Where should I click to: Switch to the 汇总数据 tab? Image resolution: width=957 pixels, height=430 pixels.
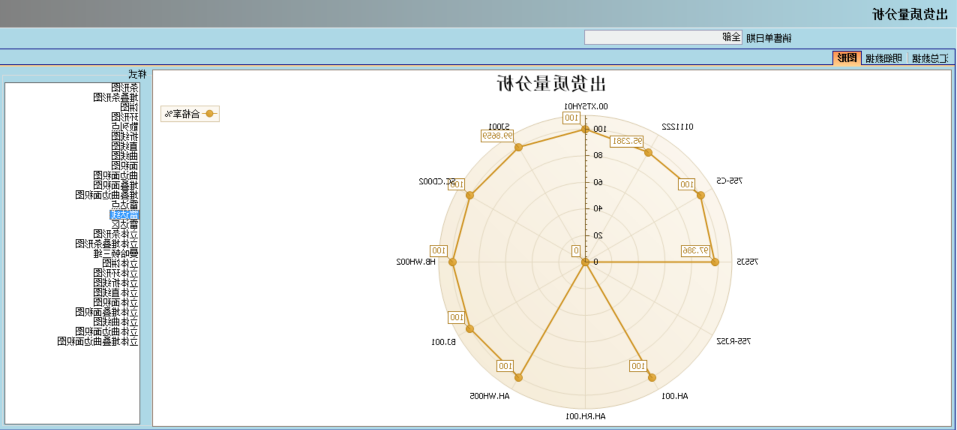point(930,59)
